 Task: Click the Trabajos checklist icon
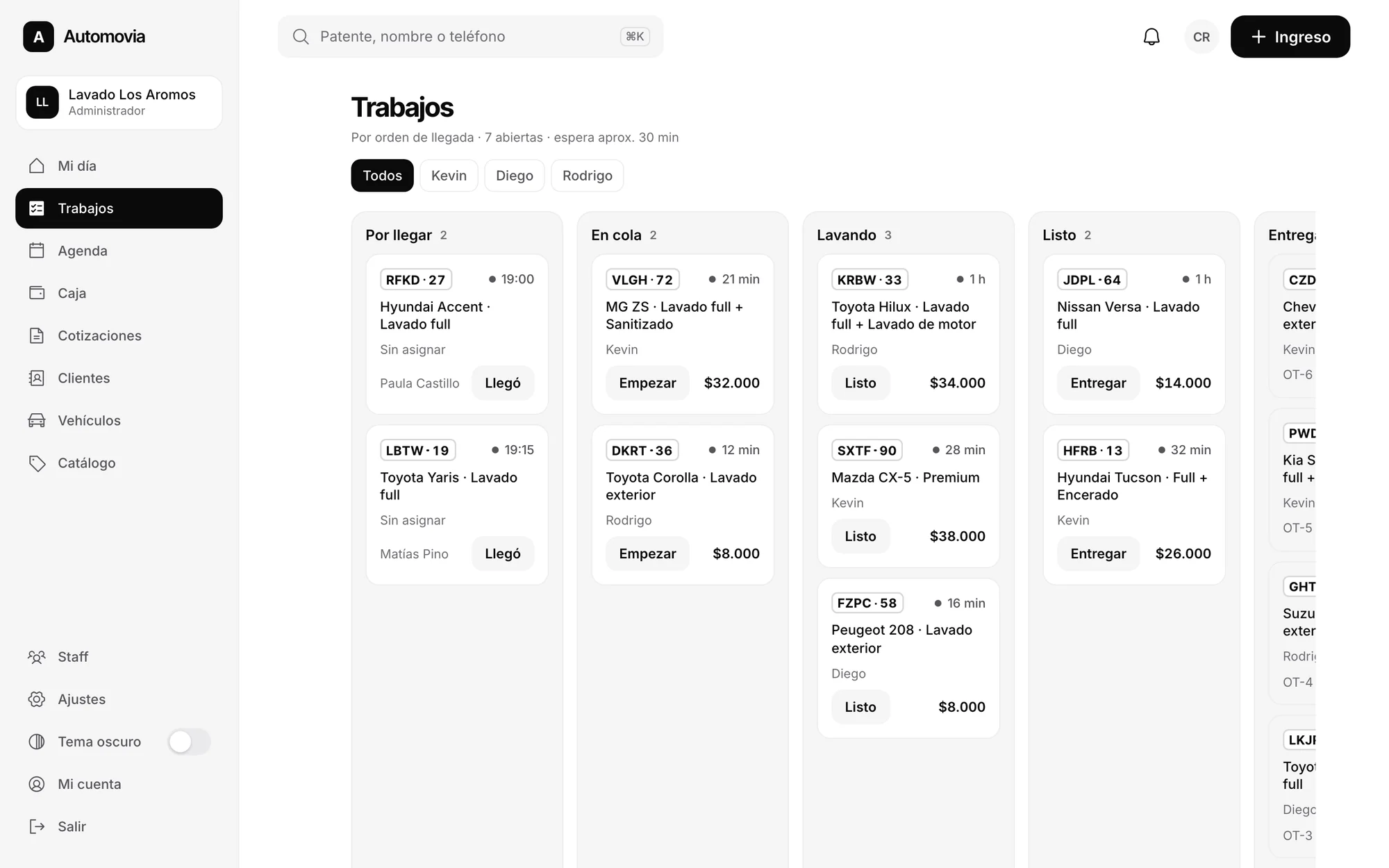[x=37, y=208]
